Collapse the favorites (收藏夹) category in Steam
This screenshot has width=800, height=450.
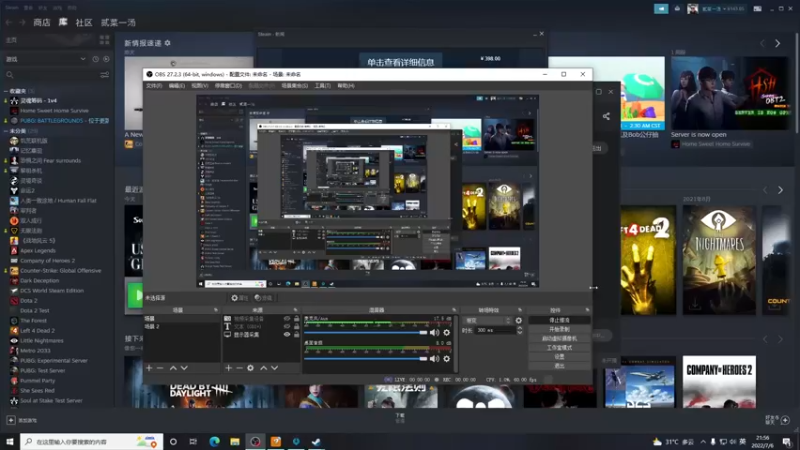[6, 91]
